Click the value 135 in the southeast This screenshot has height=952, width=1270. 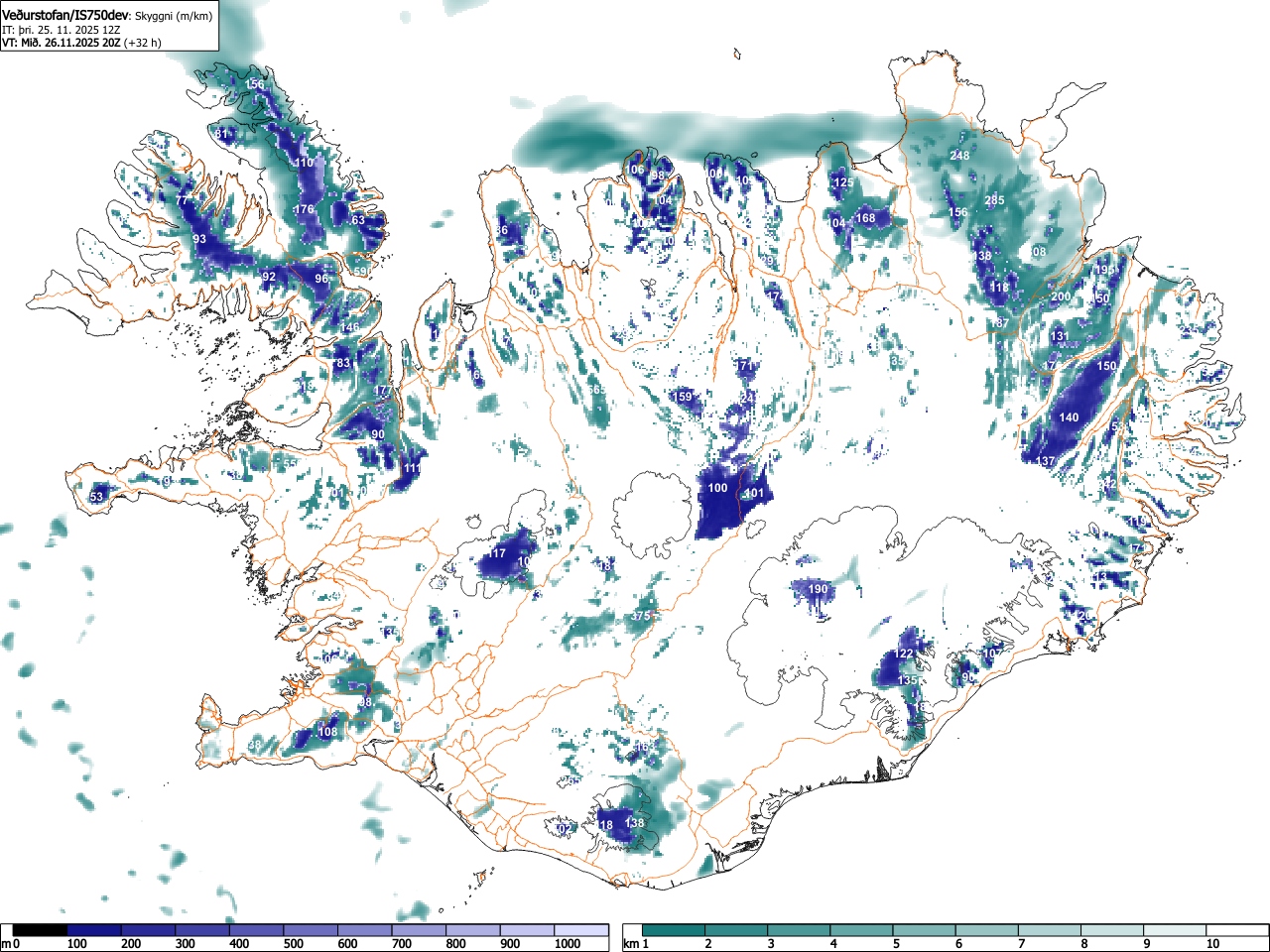tap(908, 680)
